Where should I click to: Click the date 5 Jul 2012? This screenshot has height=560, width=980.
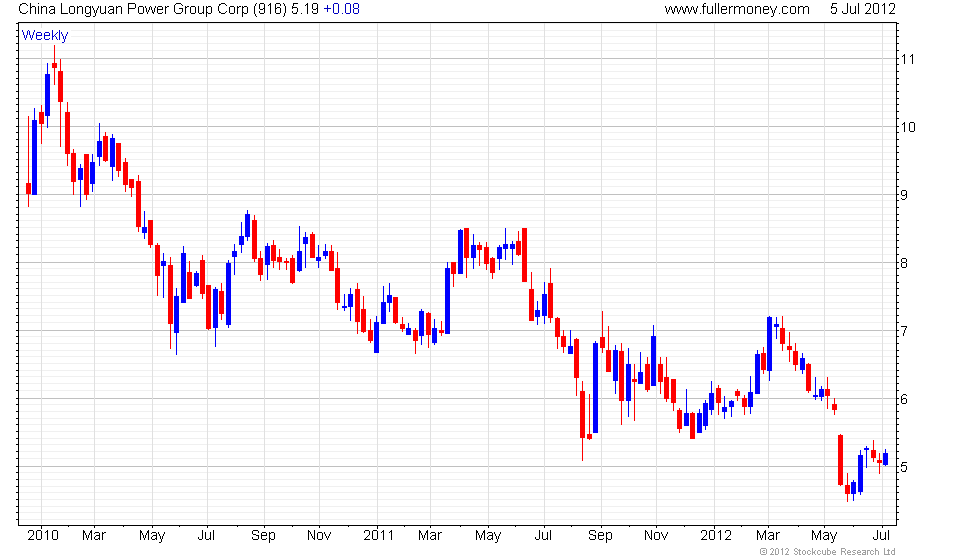click(x=862, y=9)
